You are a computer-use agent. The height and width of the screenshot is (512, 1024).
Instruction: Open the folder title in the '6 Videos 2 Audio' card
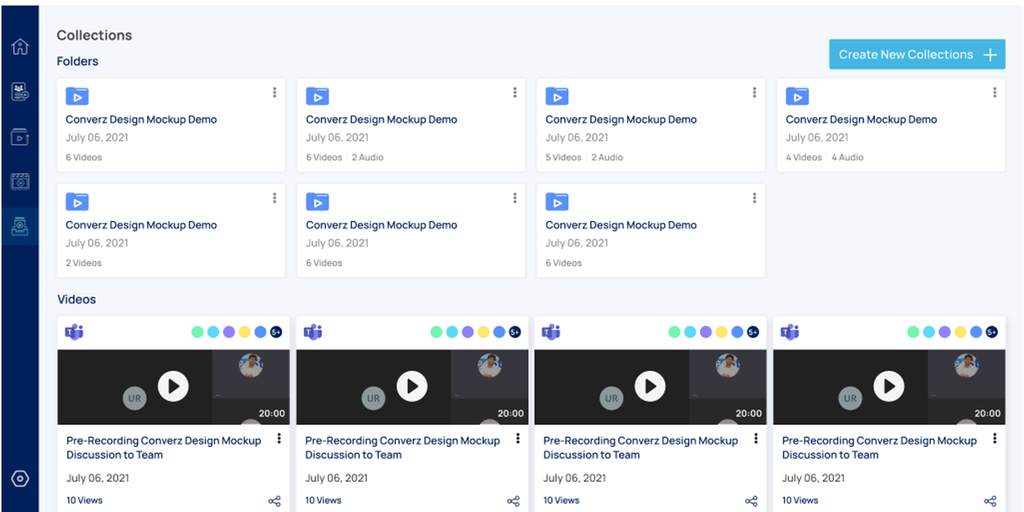pos(381,120)
